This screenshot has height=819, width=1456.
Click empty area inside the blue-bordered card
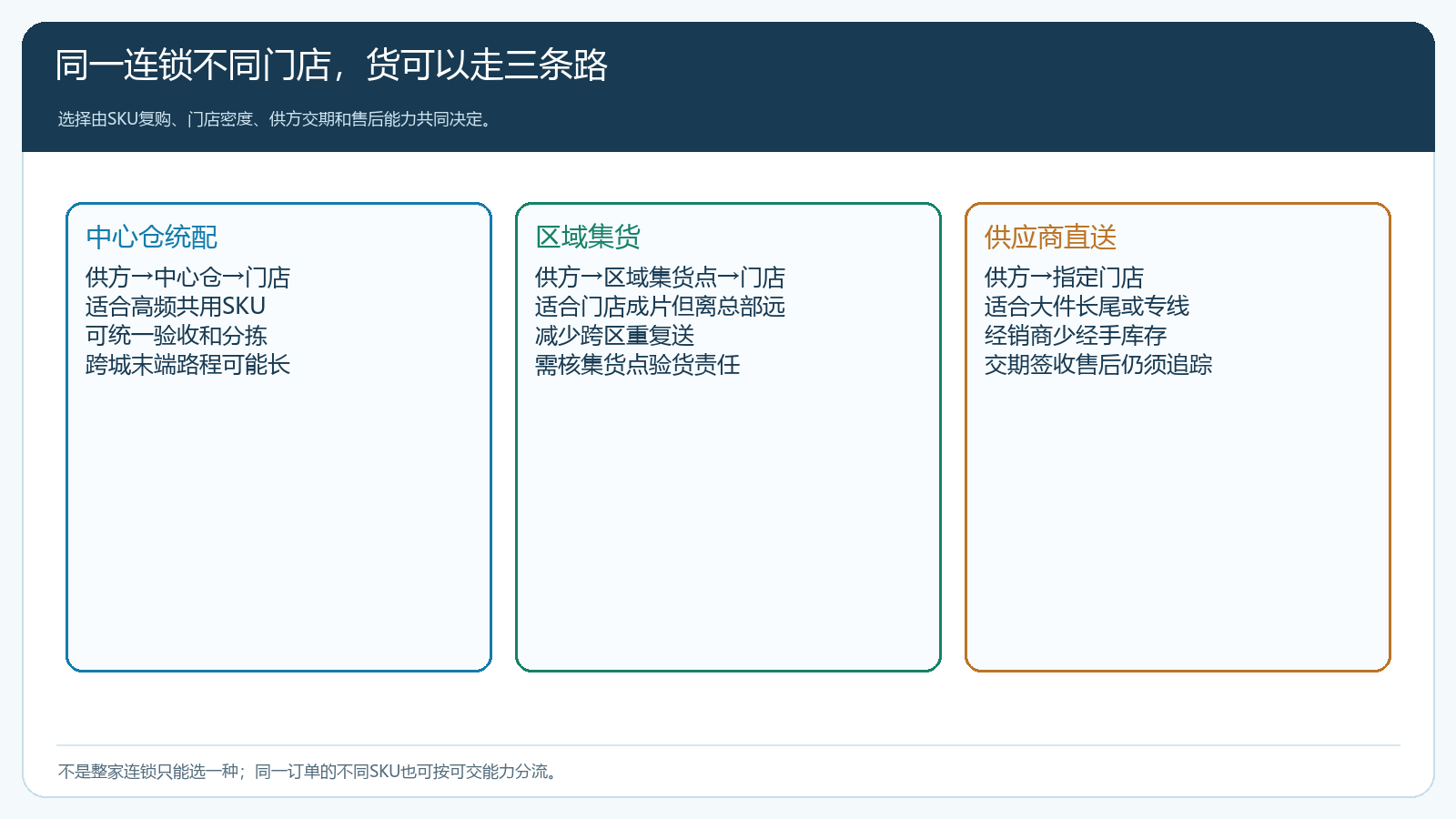pyautogui.click(x=278, y=528)
